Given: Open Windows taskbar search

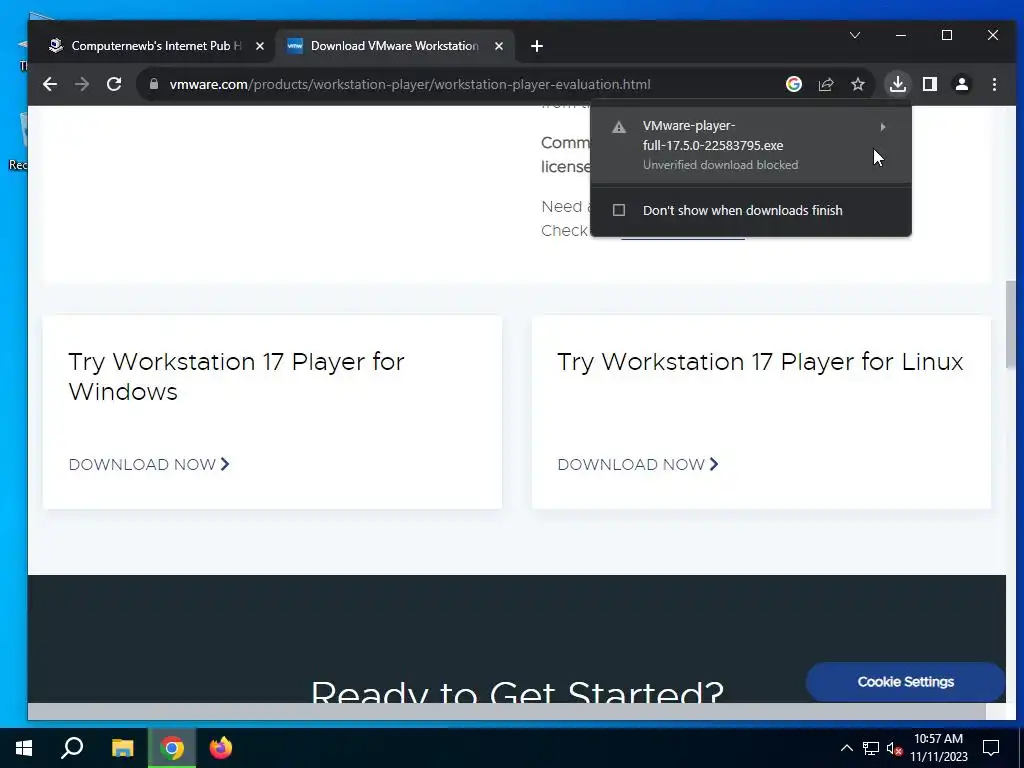Looking at the screenshot, I should (72, 748).
